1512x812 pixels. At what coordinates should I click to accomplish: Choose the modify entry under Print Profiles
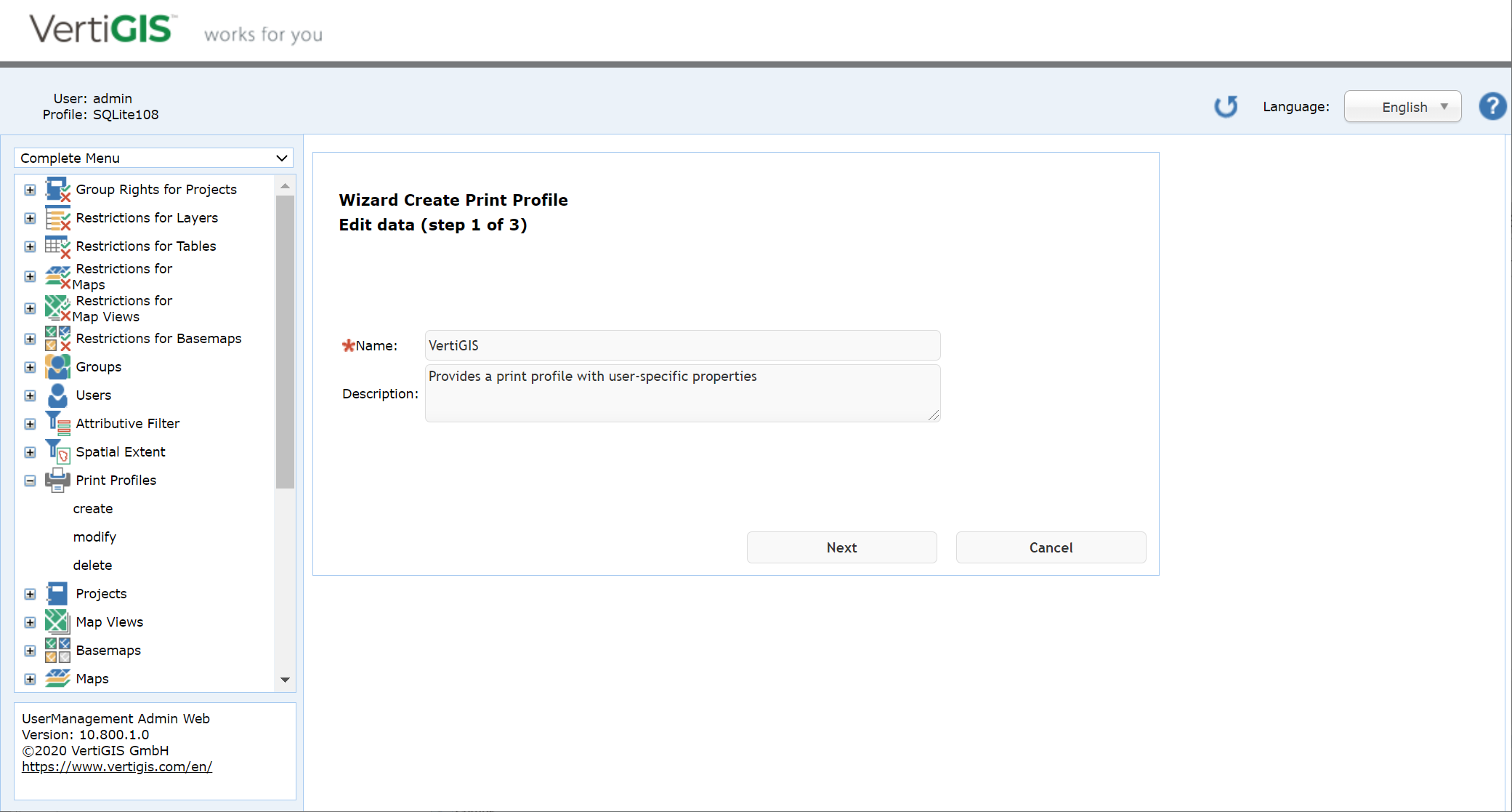pos(94,536)
